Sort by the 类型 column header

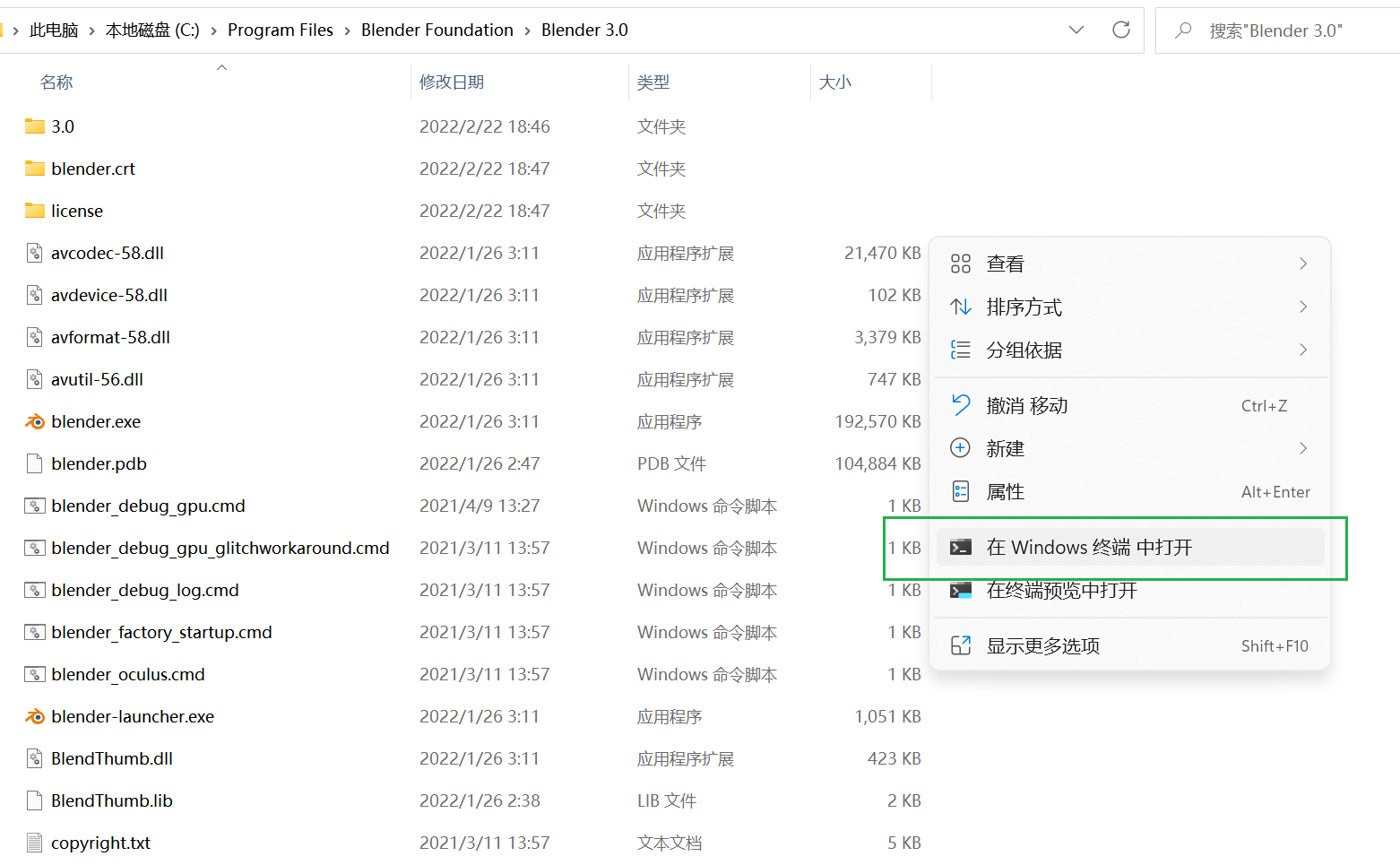coord(653,82)
